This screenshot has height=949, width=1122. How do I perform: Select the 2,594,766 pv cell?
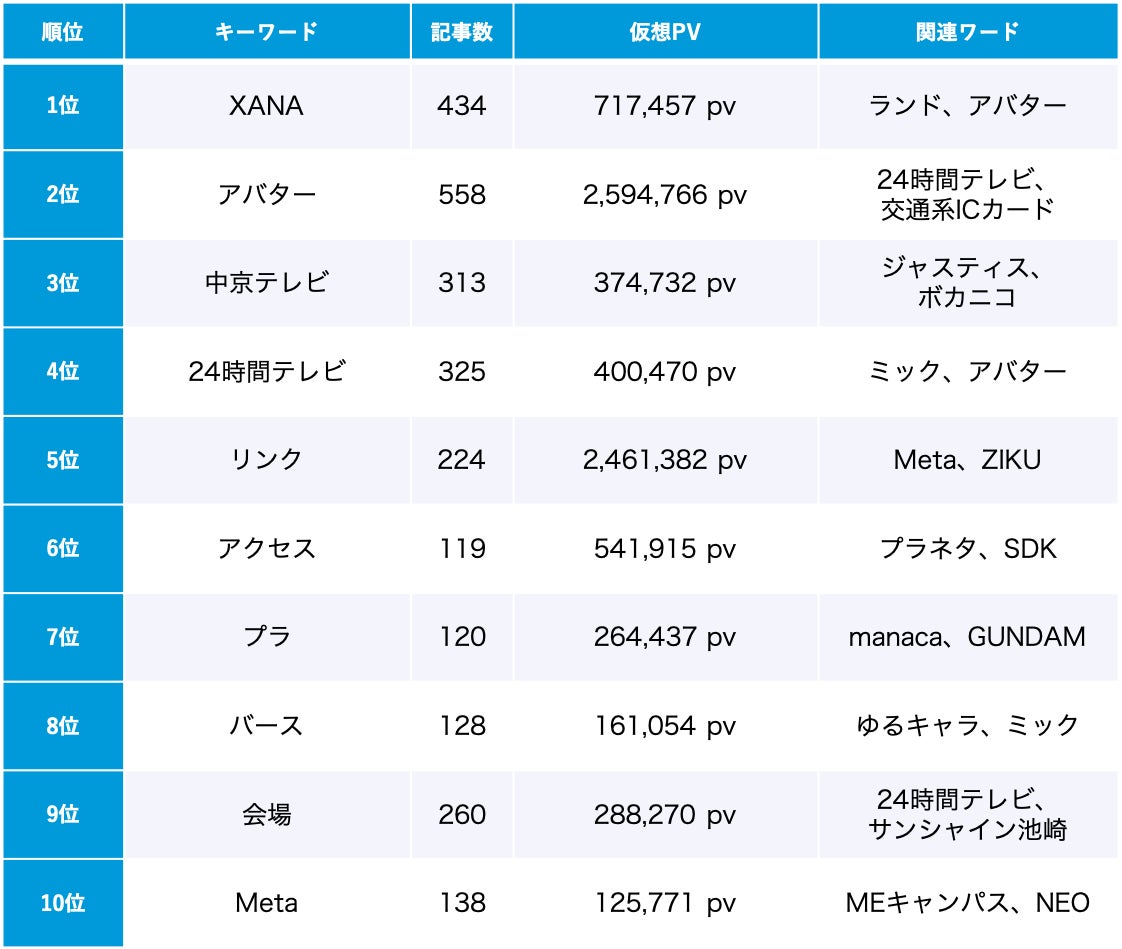click(665, 194)
